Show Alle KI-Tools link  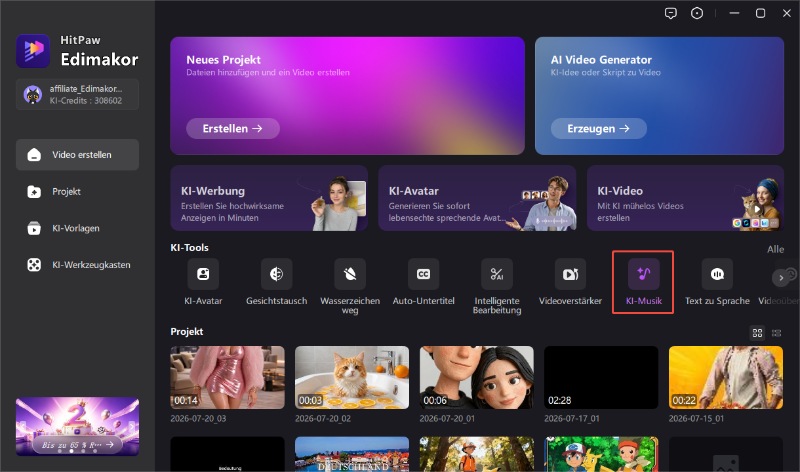tap(776, 249)
